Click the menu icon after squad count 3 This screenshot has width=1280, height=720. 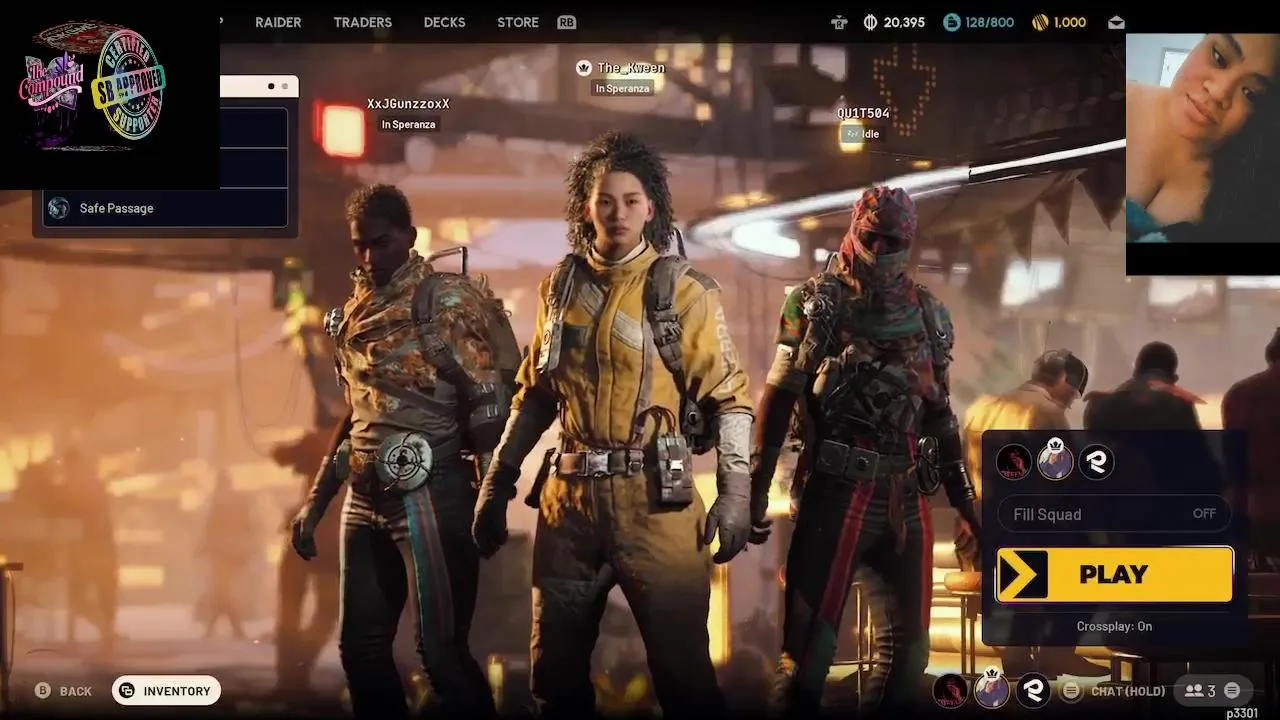coord(1232,690)
